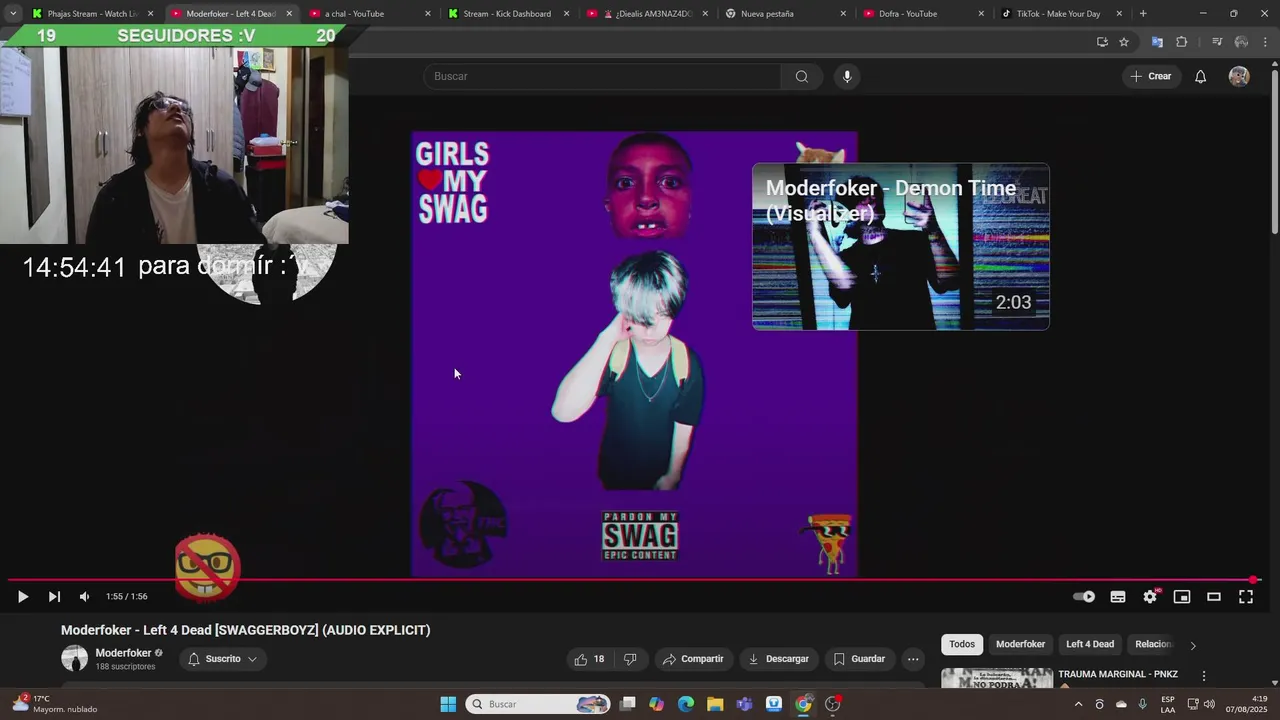Open the browser extensions puzzle icon

tap(1181, 42)
